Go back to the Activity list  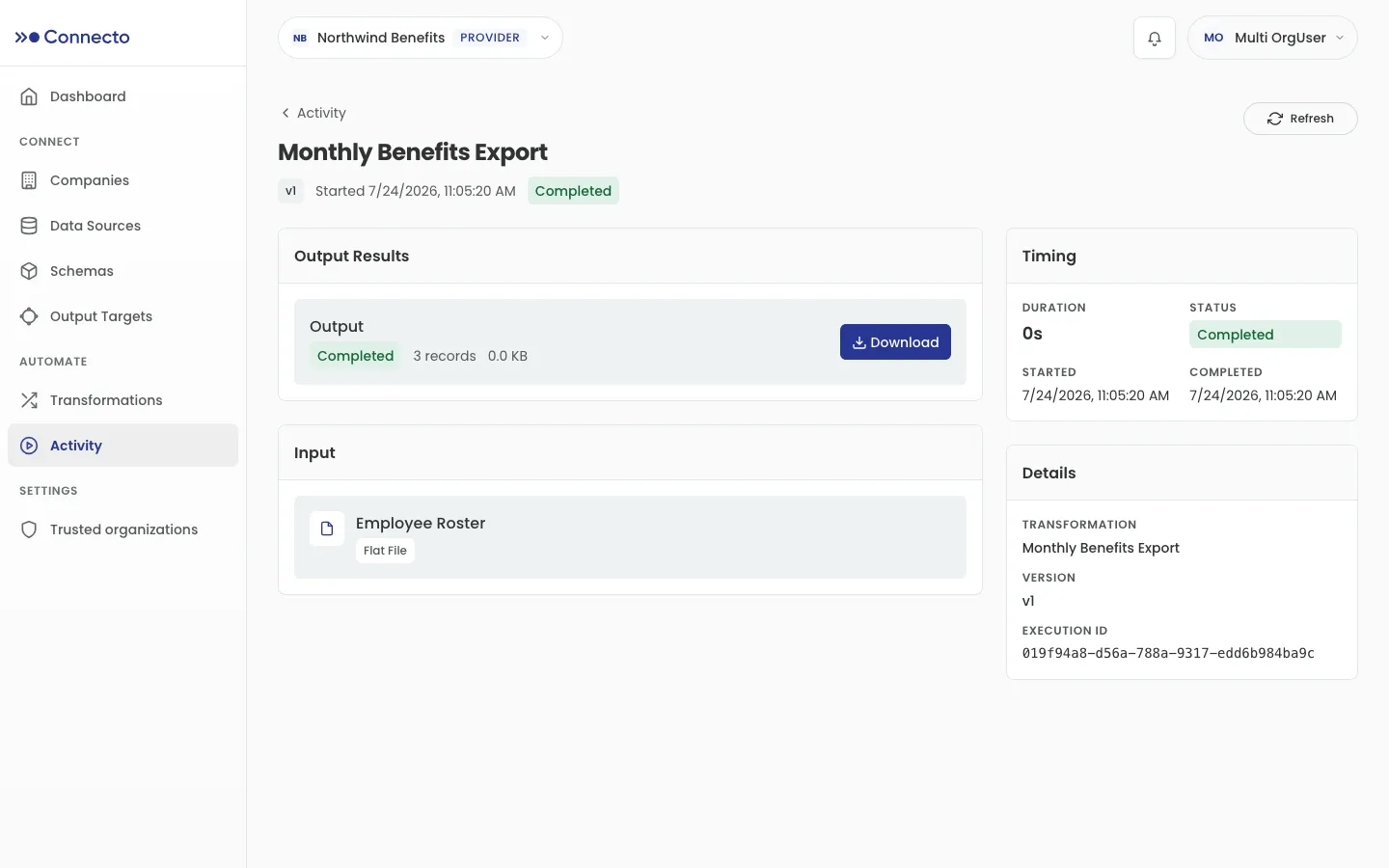(x=313, y=113)
